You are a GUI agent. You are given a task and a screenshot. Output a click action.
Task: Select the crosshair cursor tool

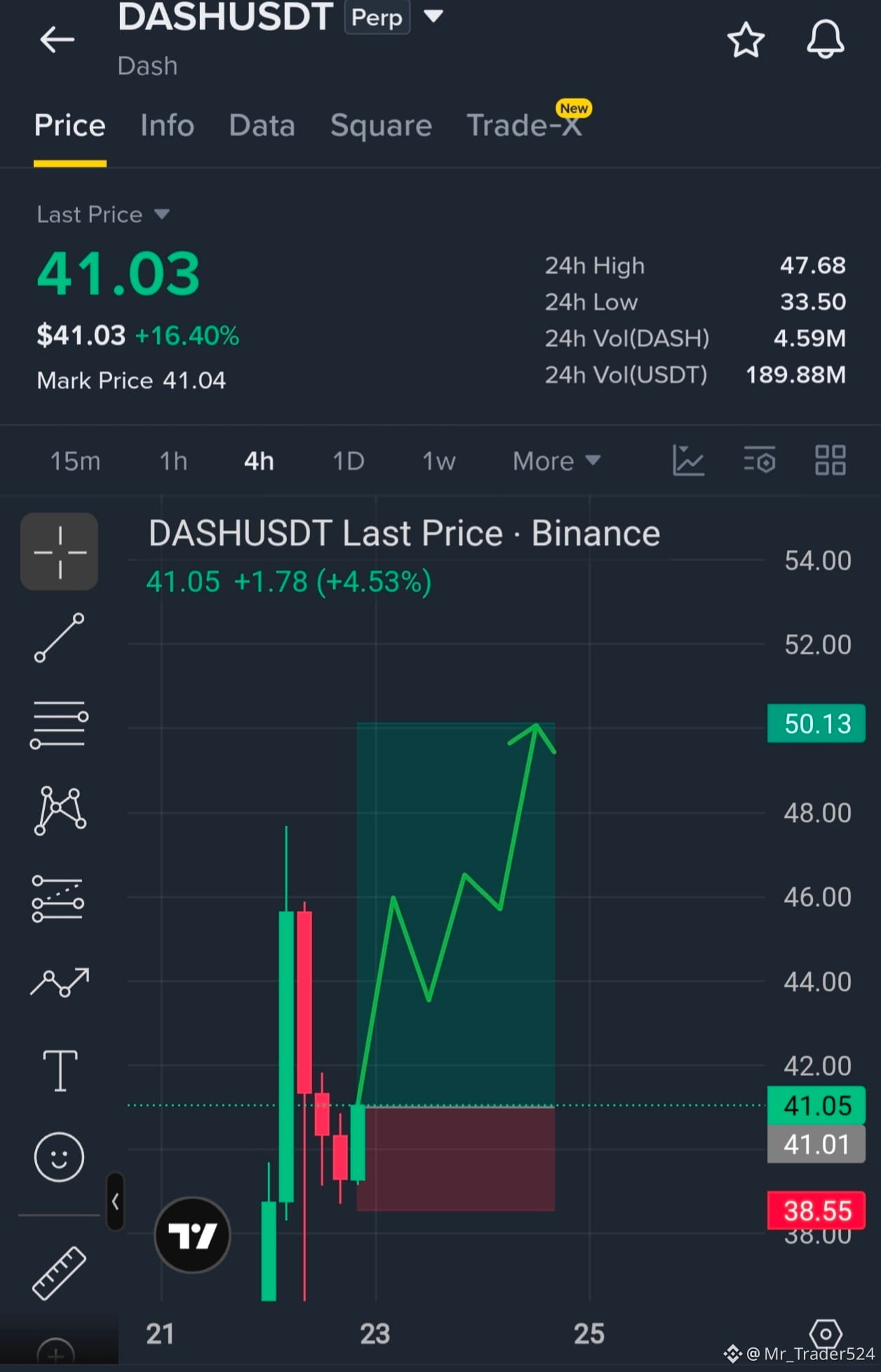(x=60, y=551)
